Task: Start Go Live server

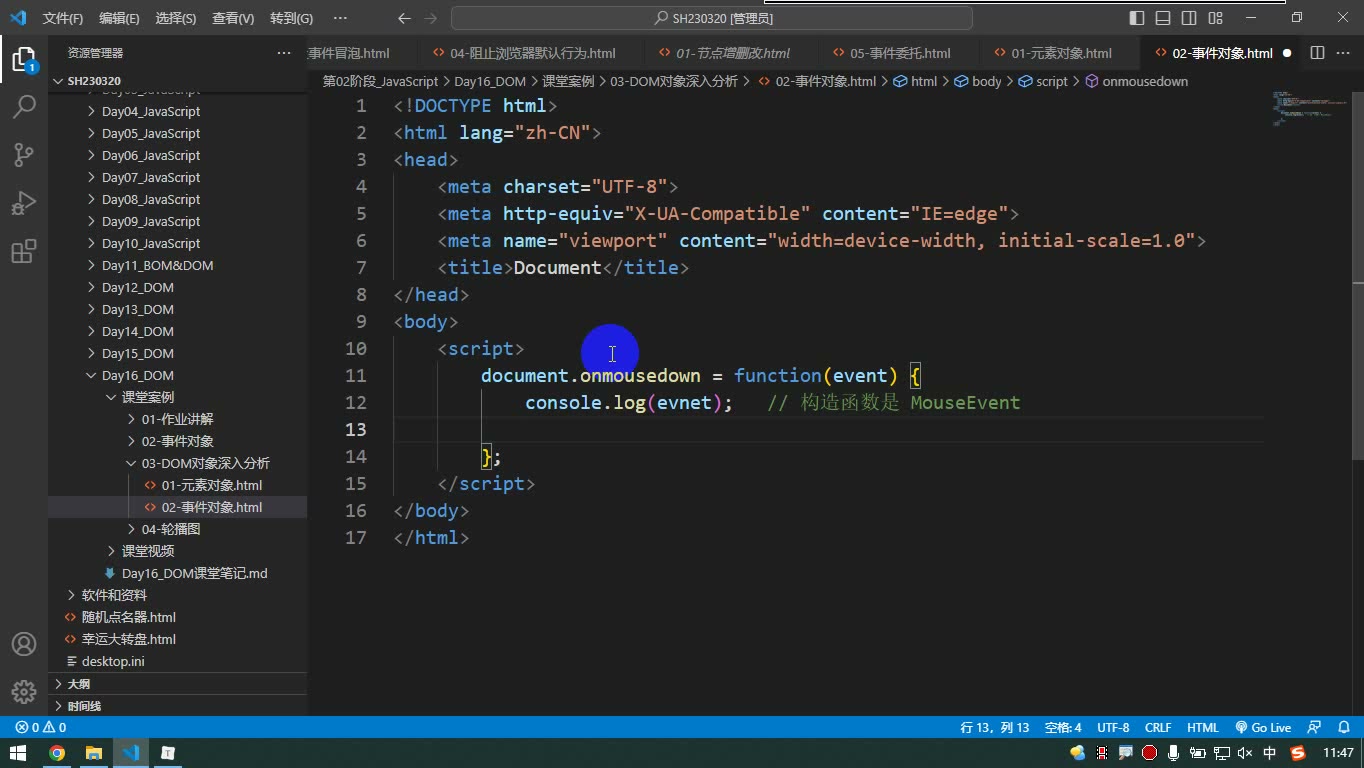Action: pos(1263,728)
